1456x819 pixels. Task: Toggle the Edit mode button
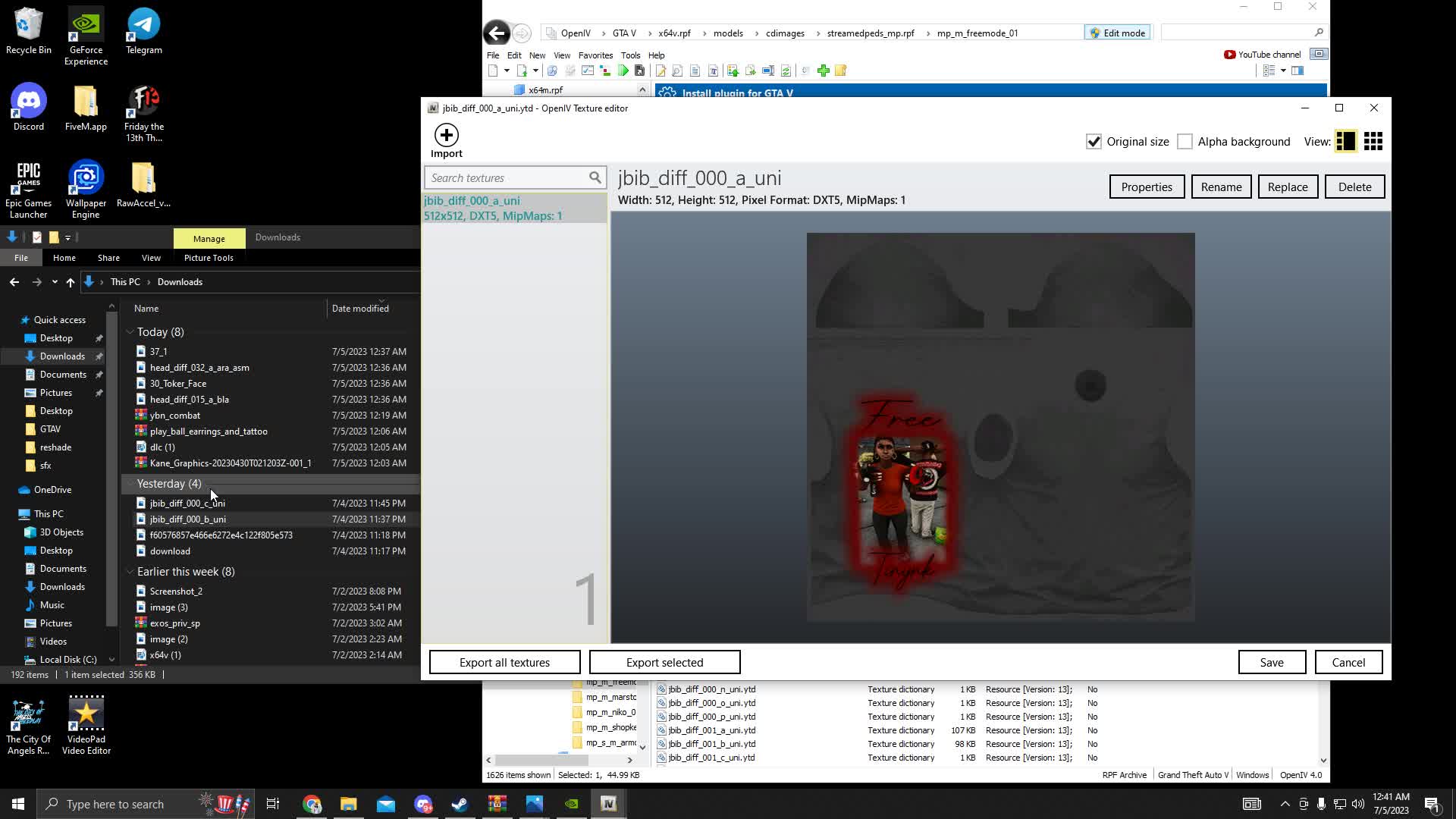(1117, 33)
